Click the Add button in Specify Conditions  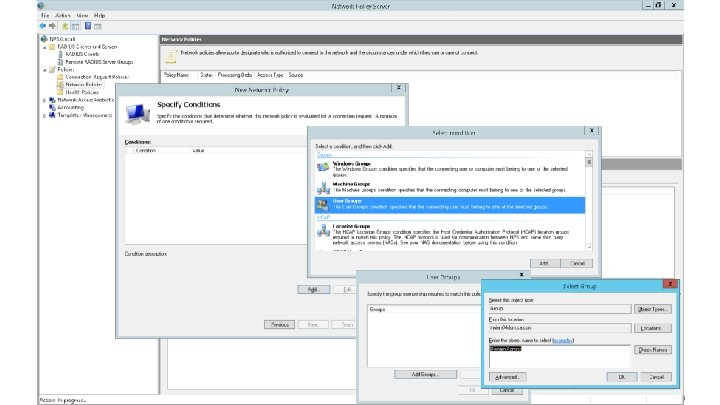pos(313,290)
